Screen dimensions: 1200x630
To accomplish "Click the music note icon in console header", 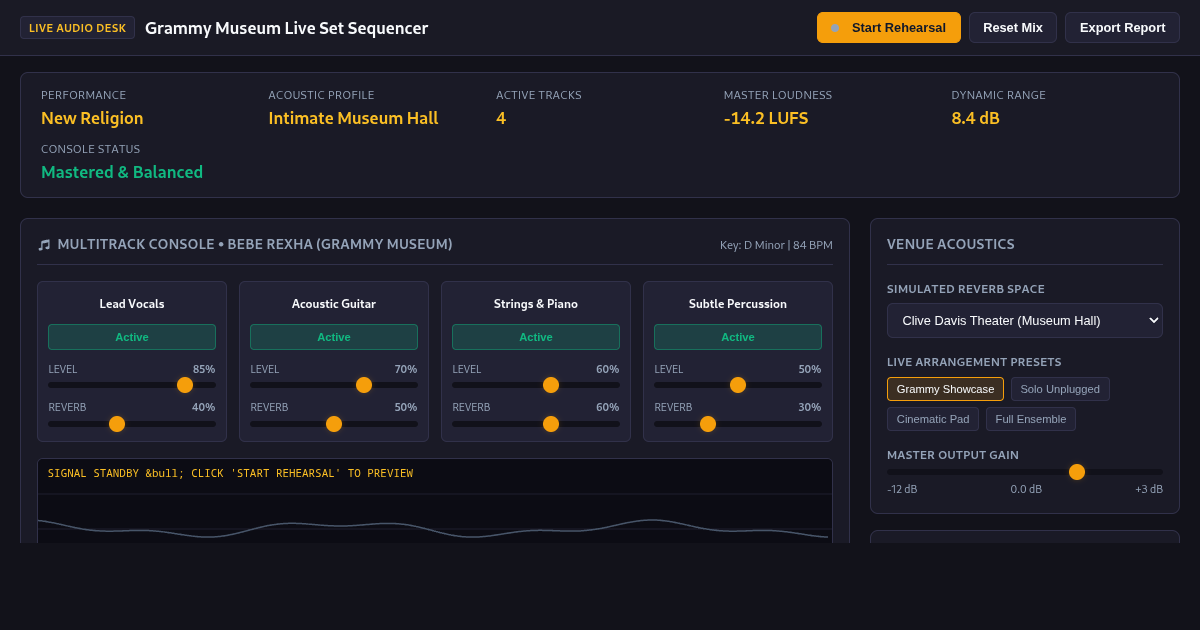I will click(44, 245).
